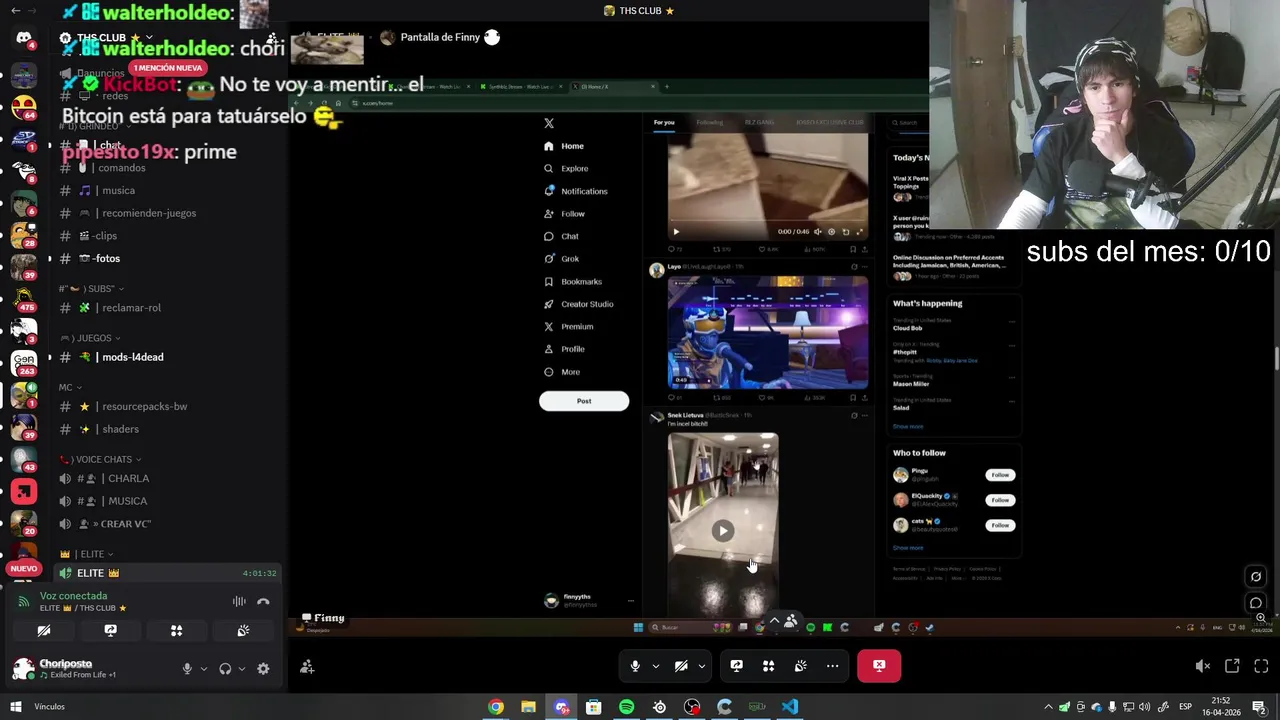1280x720 pixels.
Task: Launch Spotify from the Windows taskbar
Action: (626, 707)
